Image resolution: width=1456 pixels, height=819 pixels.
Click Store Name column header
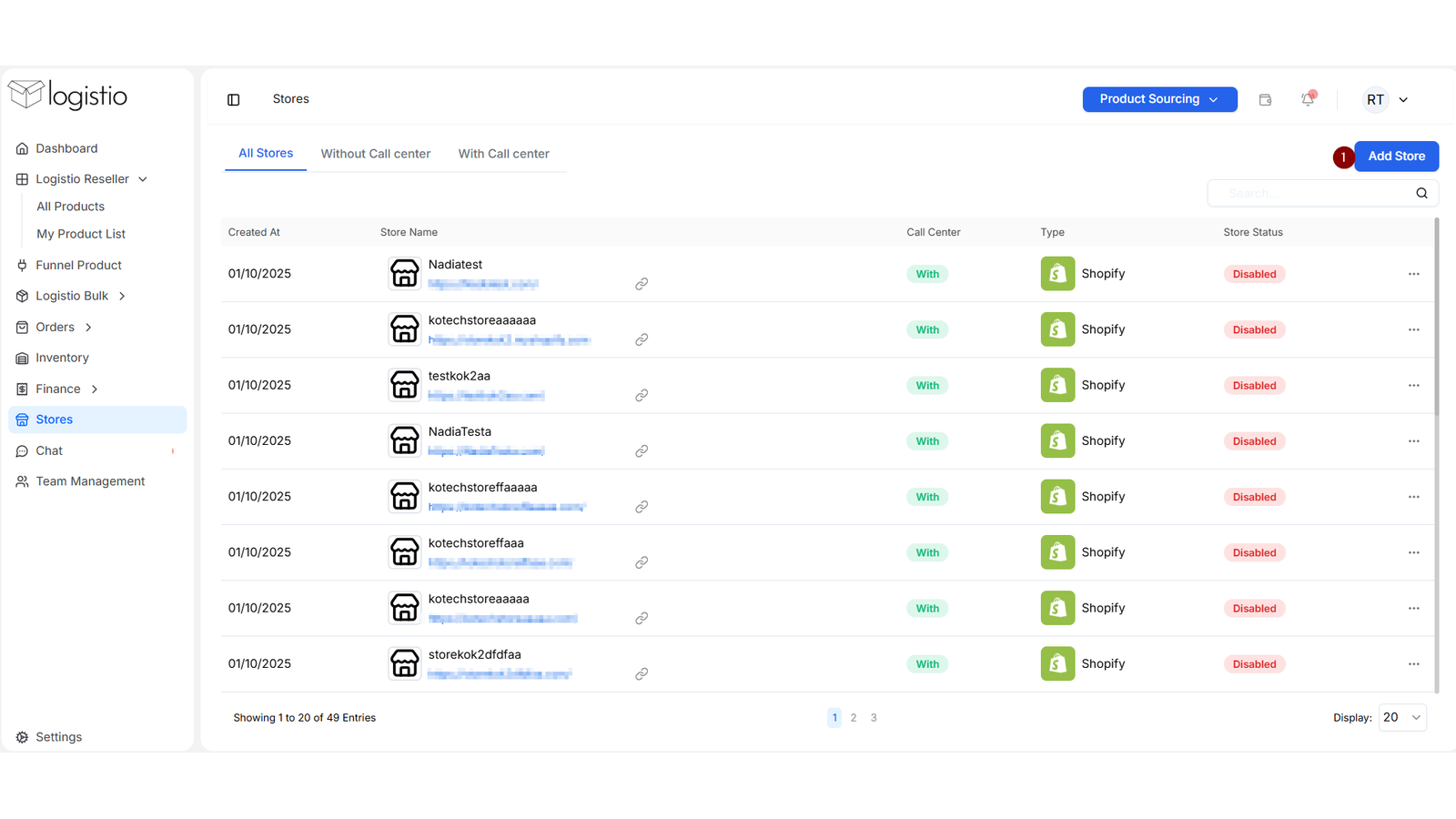pyautogui.click(x=409, y=232)
